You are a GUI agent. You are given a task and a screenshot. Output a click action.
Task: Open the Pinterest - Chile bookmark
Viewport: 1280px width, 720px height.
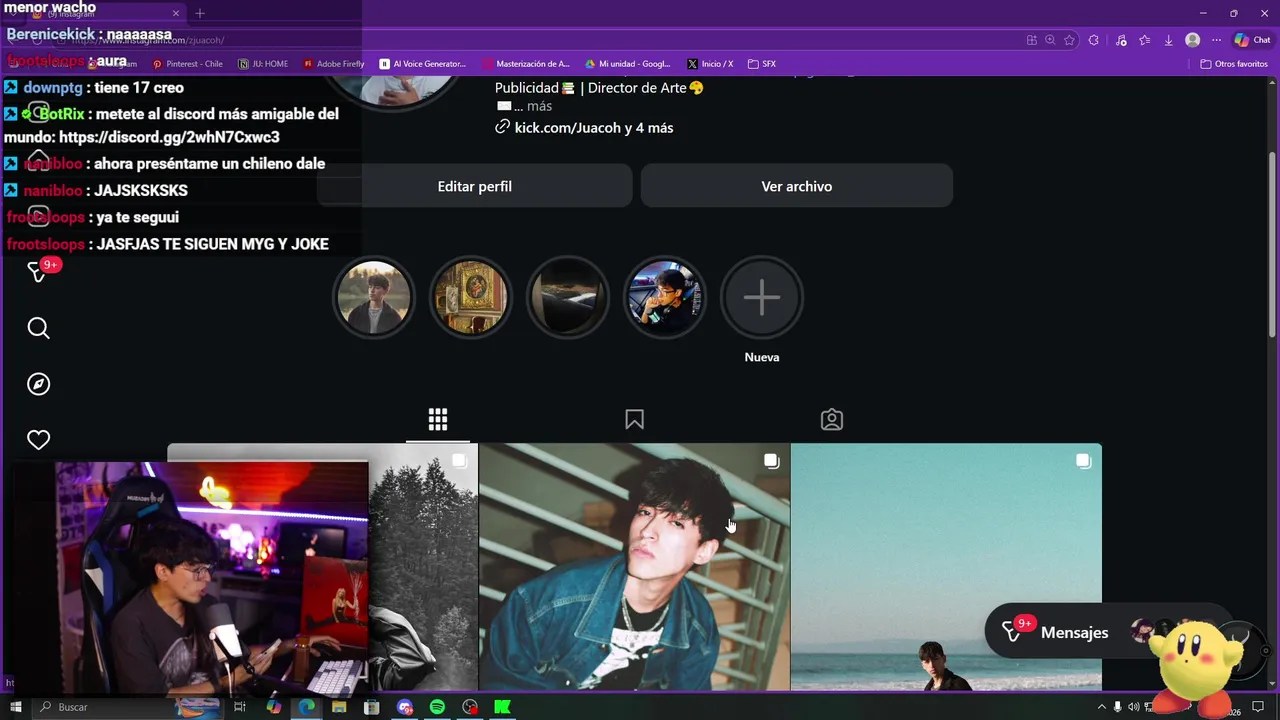point(188,64)
